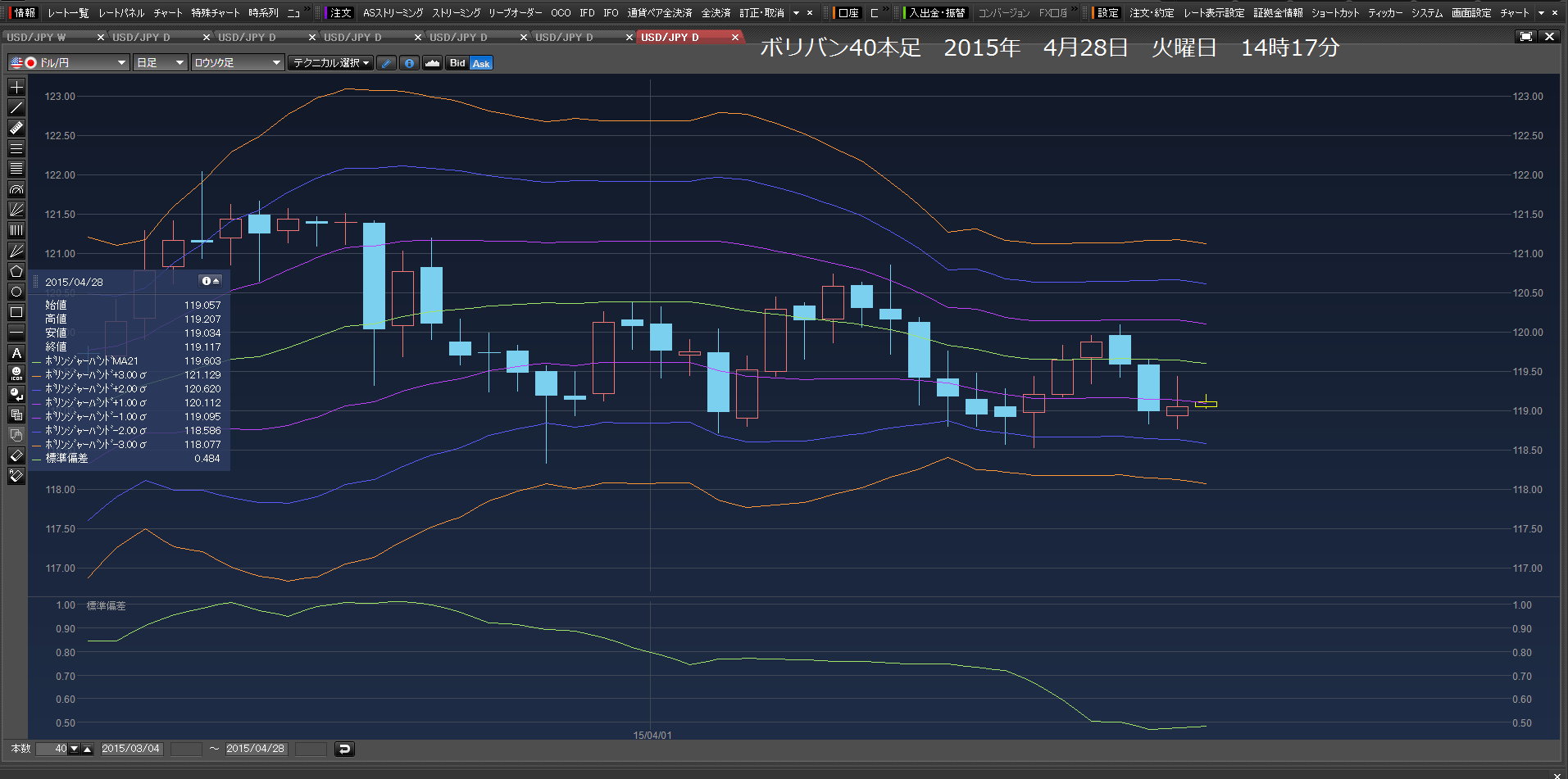
Task: Collapse the data info panel
Action: 211,281
